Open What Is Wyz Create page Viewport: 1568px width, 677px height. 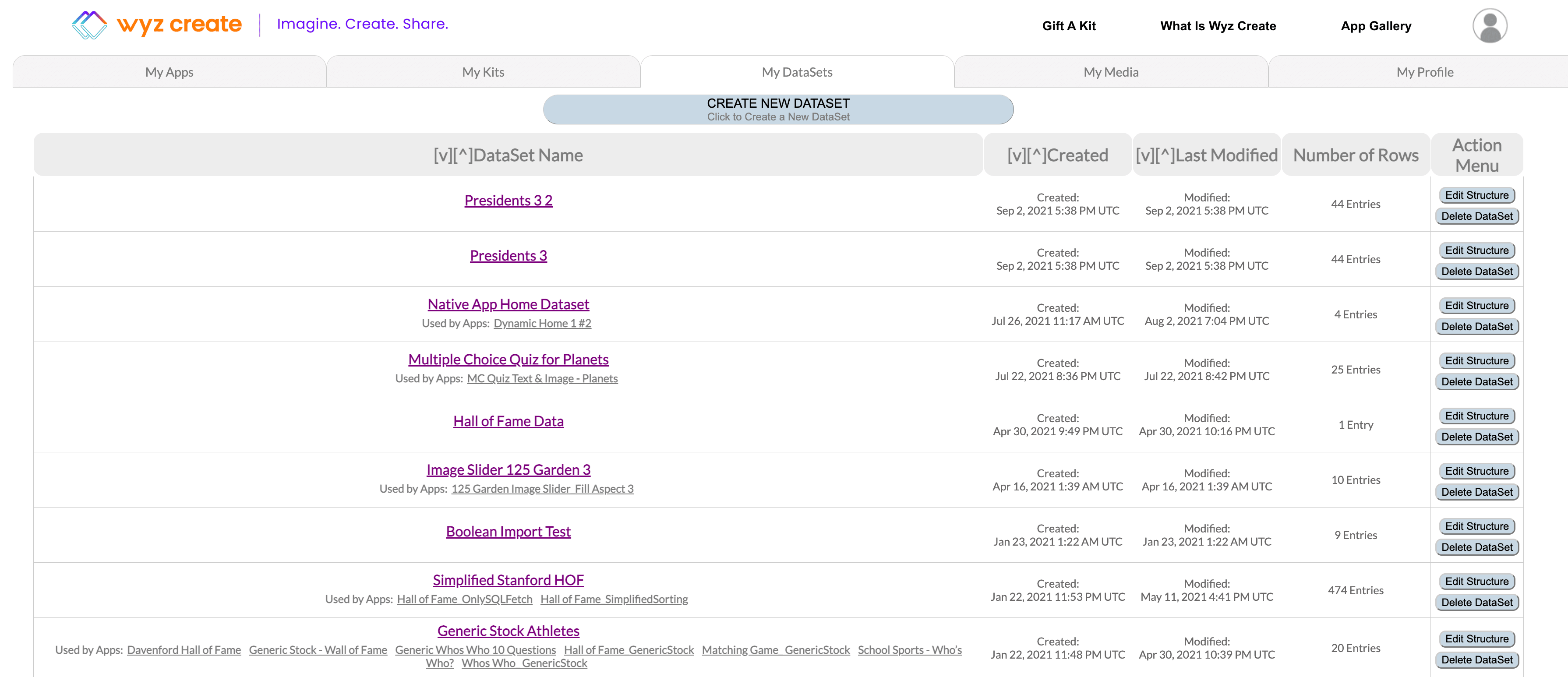[1218, 25]
